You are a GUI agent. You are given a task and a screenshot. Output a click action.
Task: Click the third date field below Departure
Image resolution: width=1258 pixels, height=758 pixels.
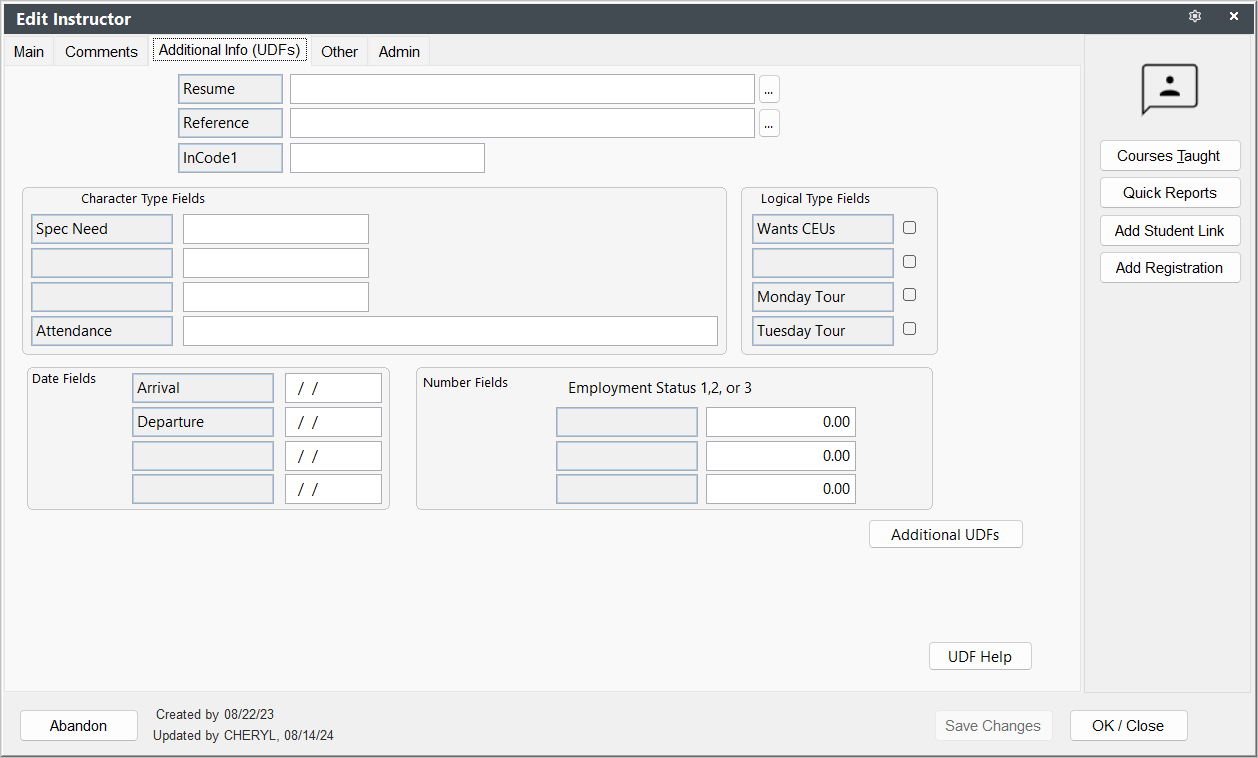(x=333, y=456)
